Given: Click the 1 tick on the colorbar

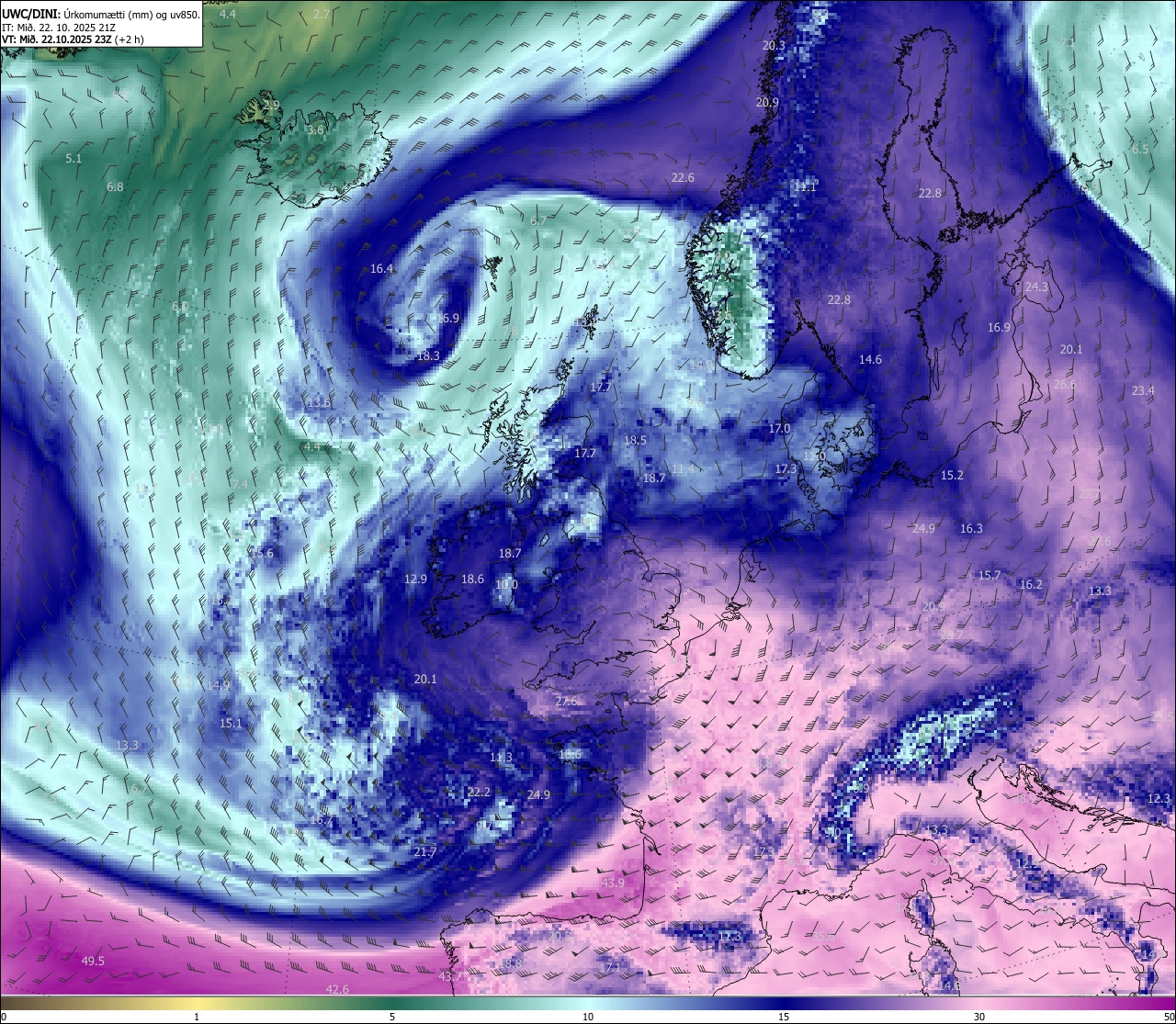Looking at the screenshot, I should 197,1017.
